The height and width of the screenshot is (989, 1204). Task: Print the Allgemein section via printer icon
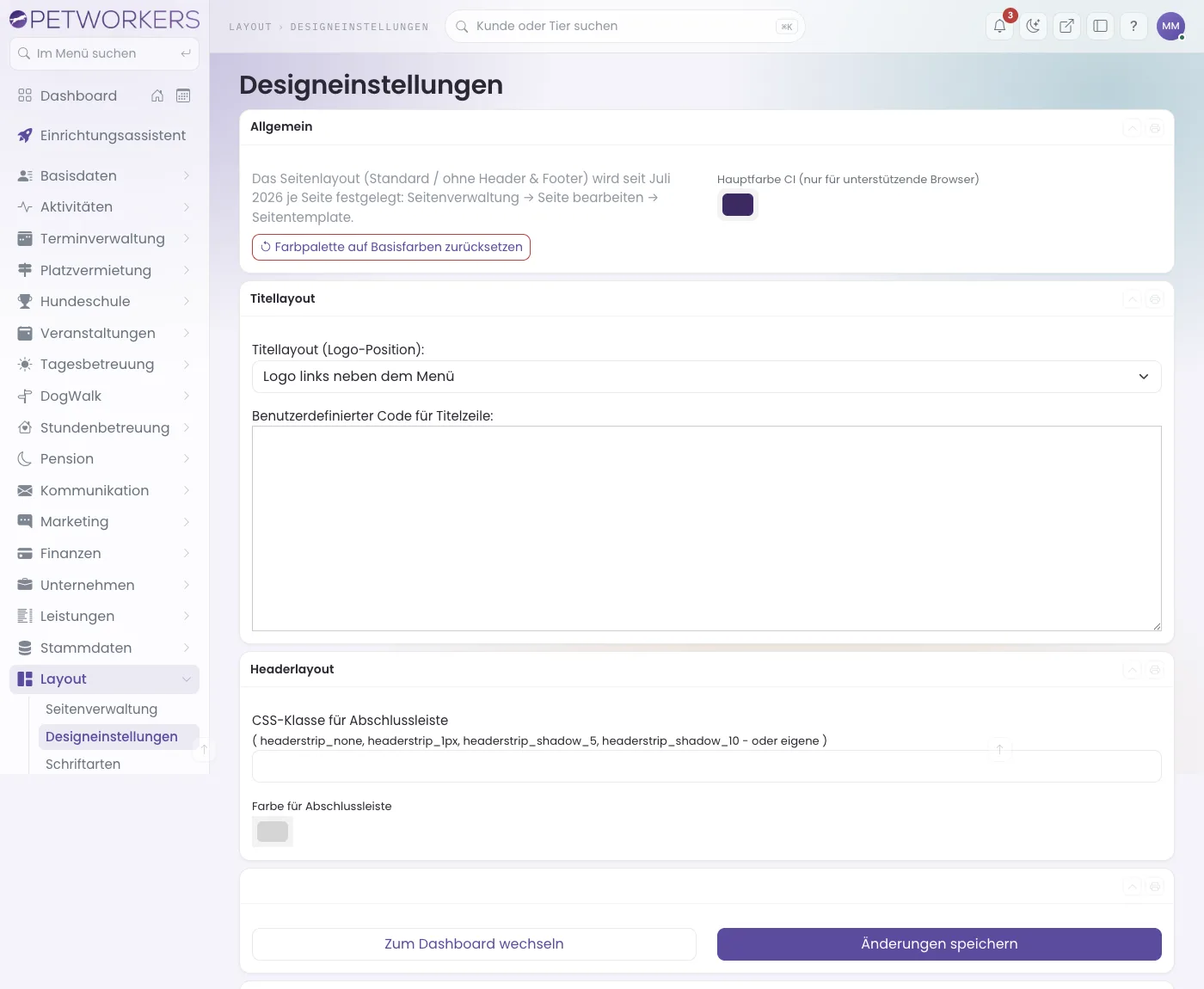point(1155,128)
